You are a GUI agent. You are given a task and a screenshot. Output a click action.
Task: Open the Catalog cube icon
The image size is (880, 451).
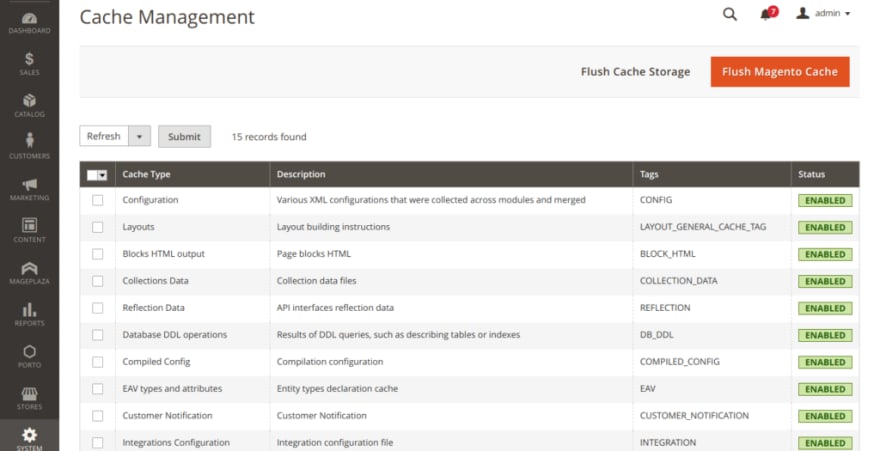point(29,105)
